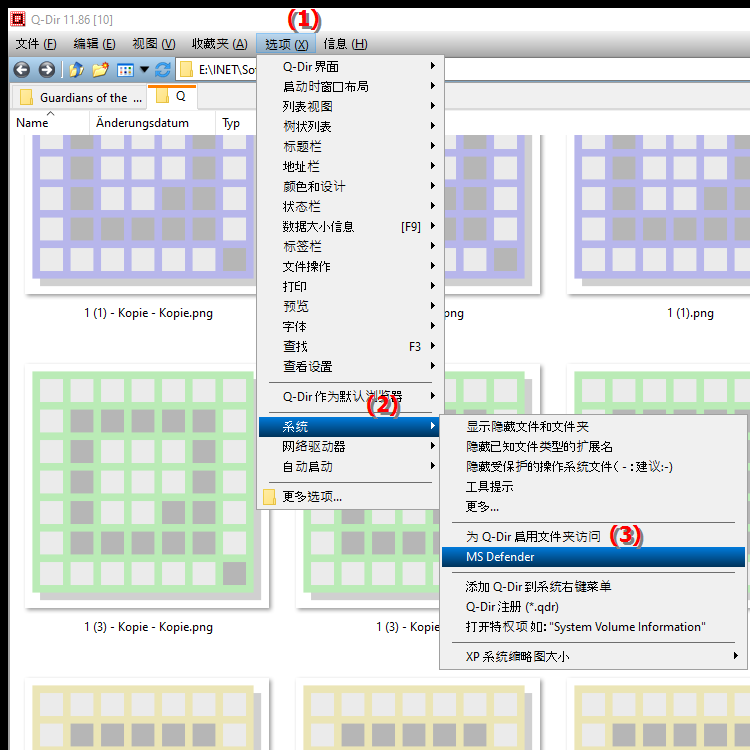Screen dimensions: 750x750
Task: Choose the MS Defender menu item
Action: tap(593, 557)
